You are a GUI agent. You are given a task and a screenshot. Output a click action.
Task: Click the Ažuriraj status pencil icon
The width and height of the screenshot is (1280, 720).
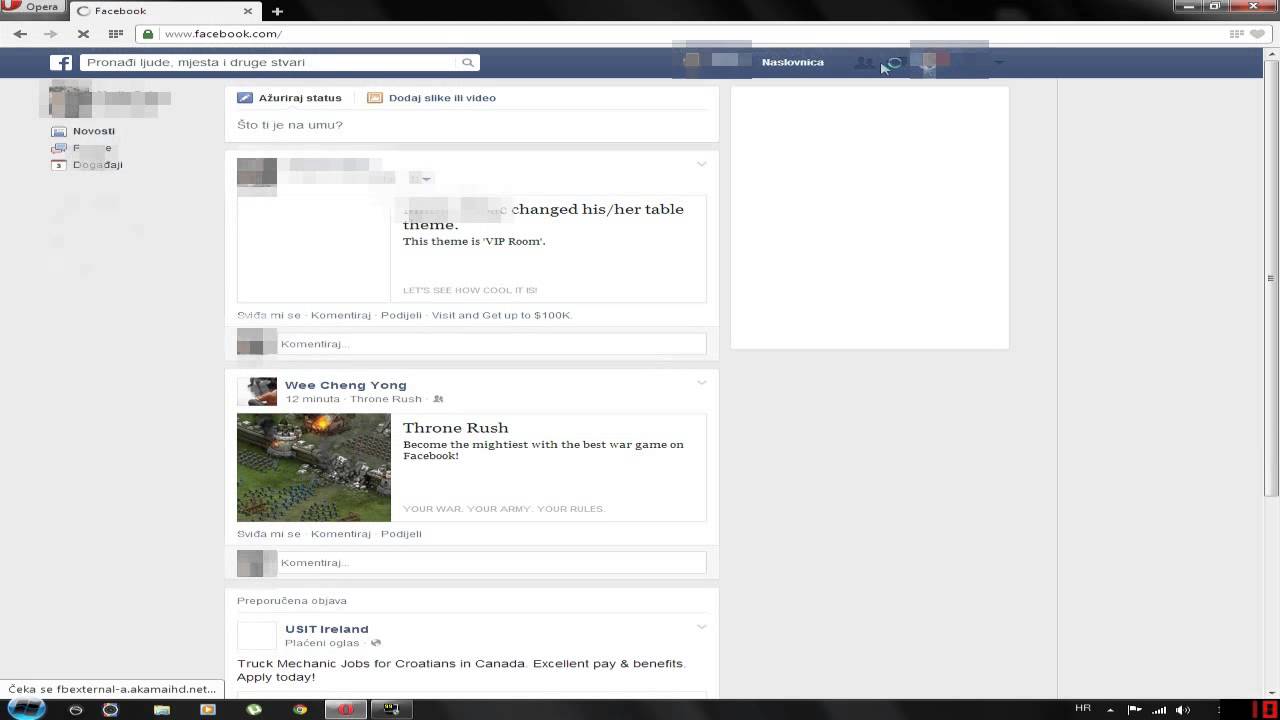[x=245, y=98]
